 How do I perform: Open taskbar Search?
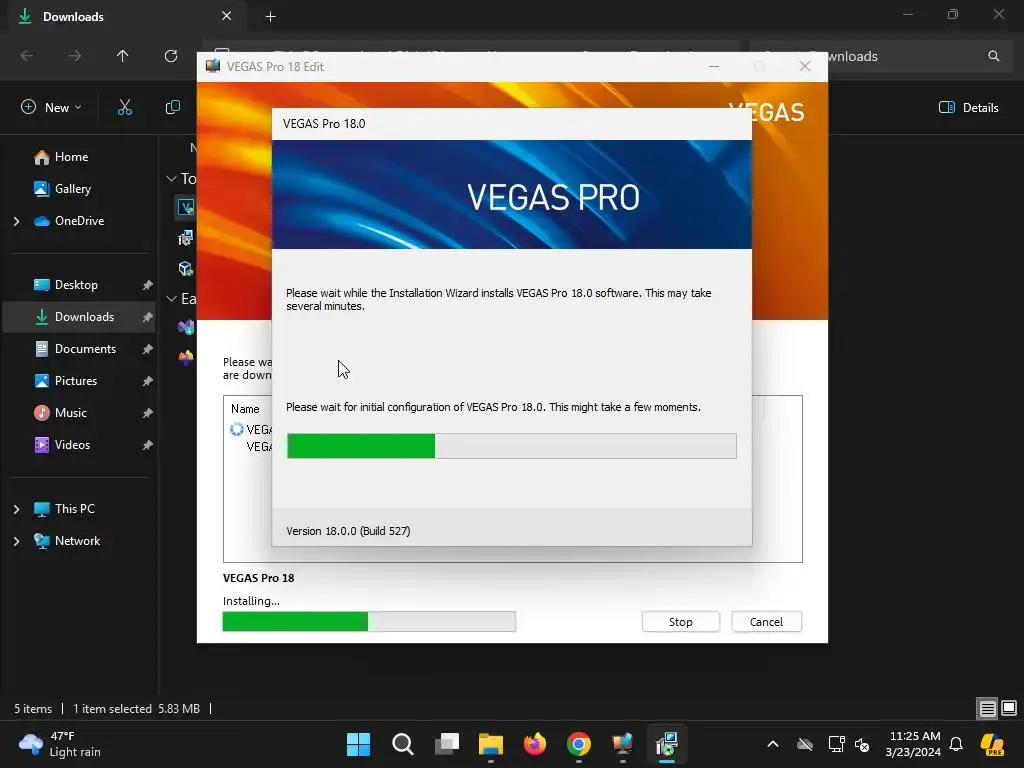pyautogui.click(x=403, y=744)
